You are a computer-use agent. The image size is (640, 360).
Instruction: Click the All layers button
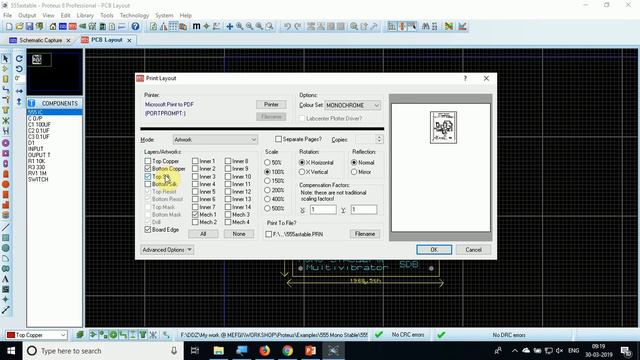[203, 234]
